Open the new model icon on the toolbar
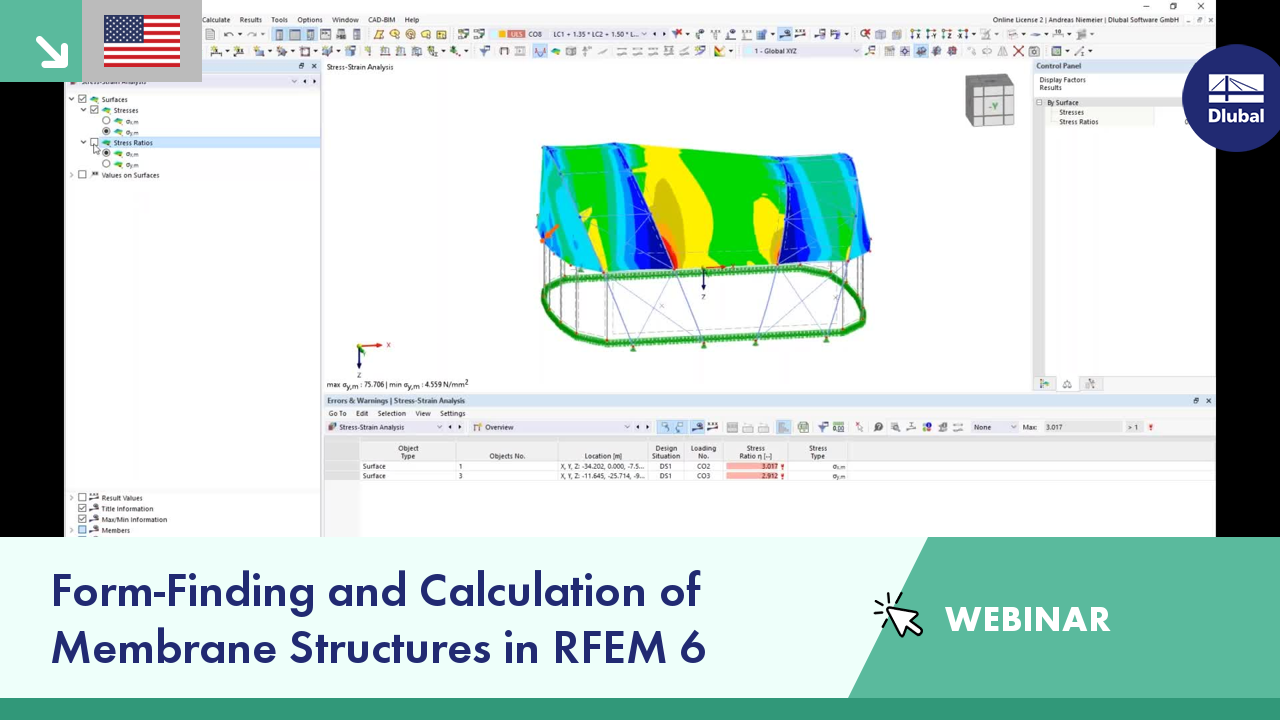Screen dimensions: 1280x720 [211, 36]
